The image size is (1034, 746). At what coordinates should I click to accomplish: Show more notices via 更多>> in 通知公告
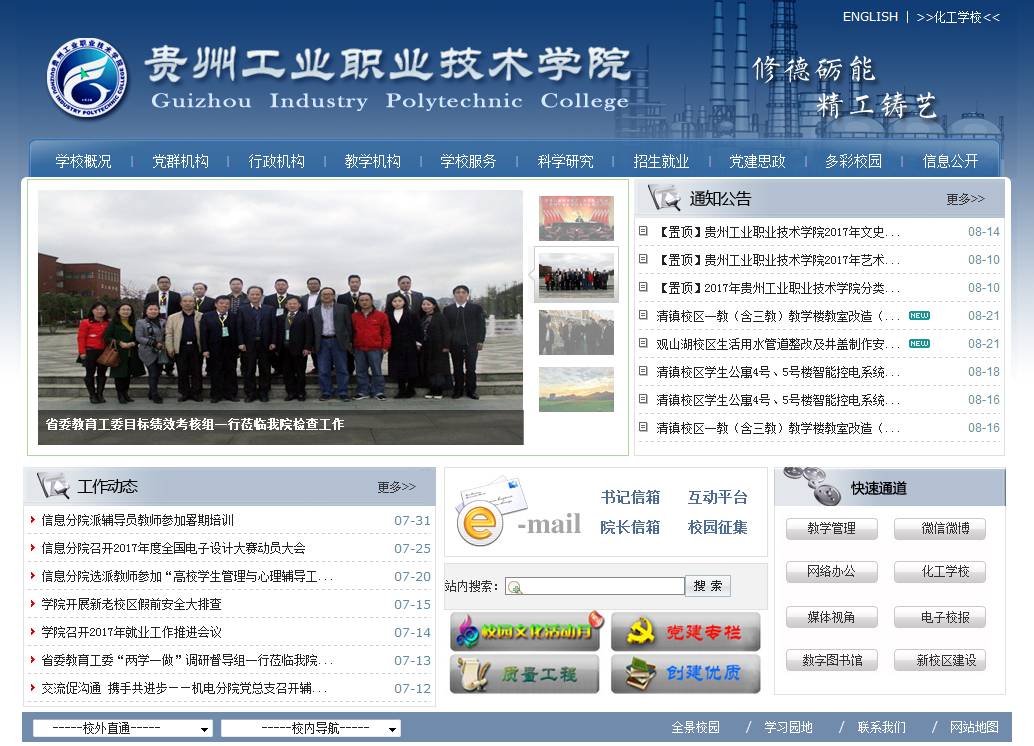pyautogui.click(x=965, y=199)
